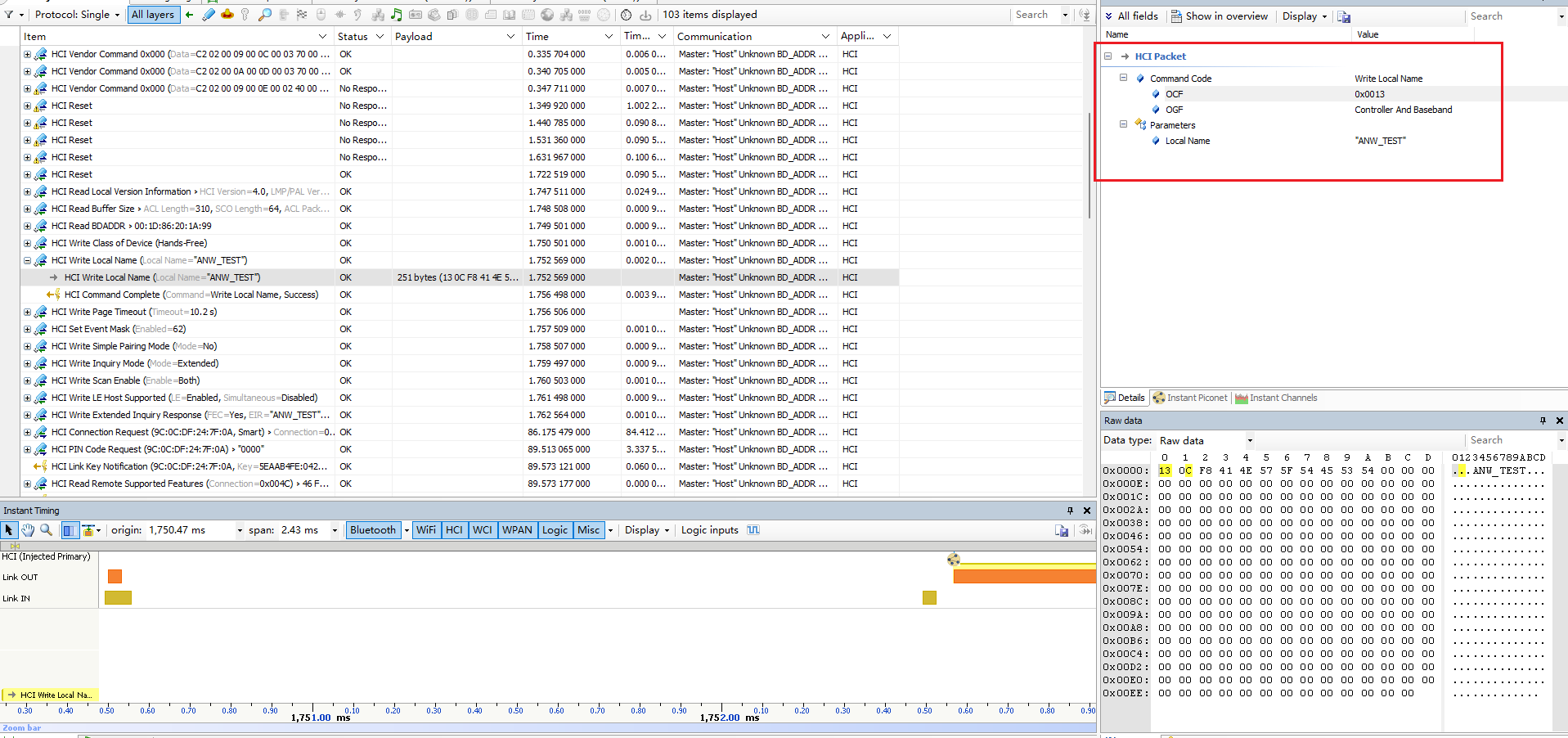Click the red hat icon in toolbar
The width and height of the screenshot is (1568, 738).
pyautogui.click(x=227, y=15)
